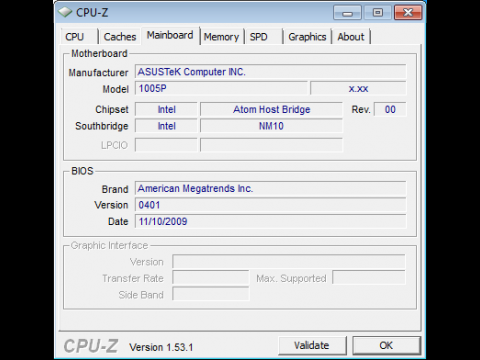Click the NM10 southbridge field
Viewport: 480px width, 360px height.
tap(271, 126)
